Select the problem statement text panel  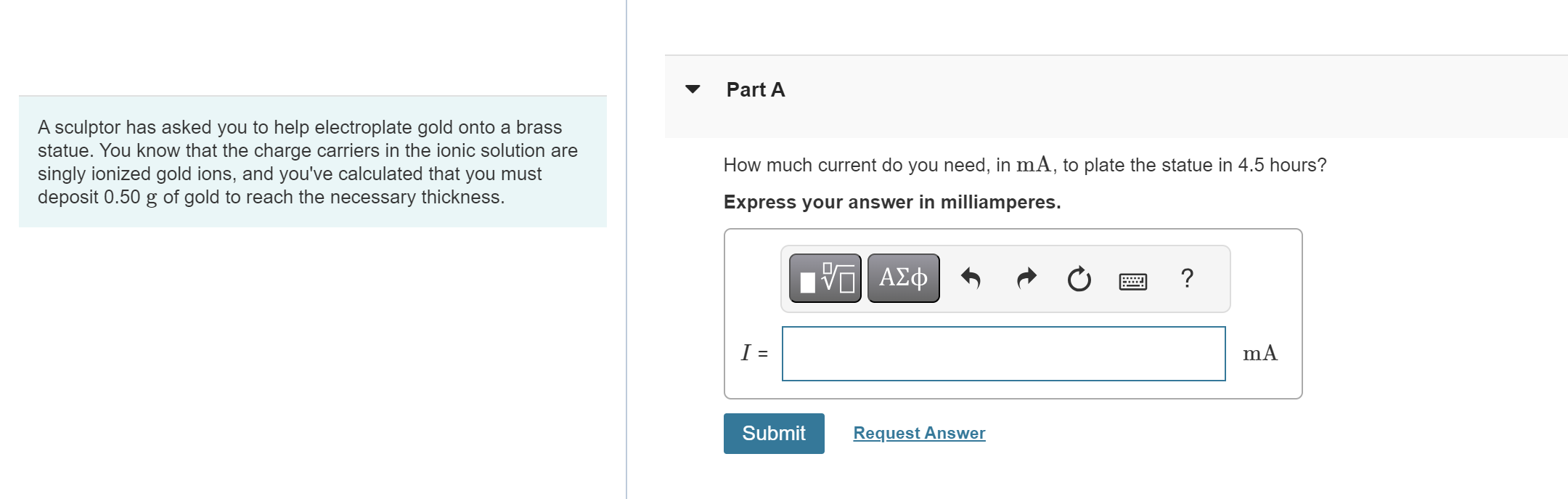[x=312, y=161]
